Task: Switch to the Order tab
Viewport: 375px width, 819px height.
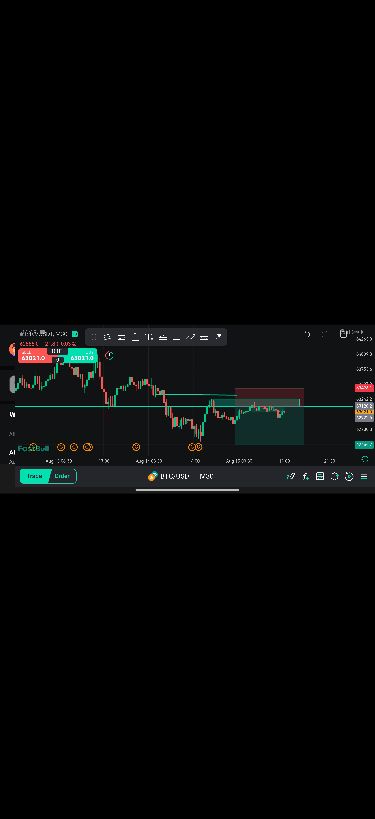Action: [63, 476]
